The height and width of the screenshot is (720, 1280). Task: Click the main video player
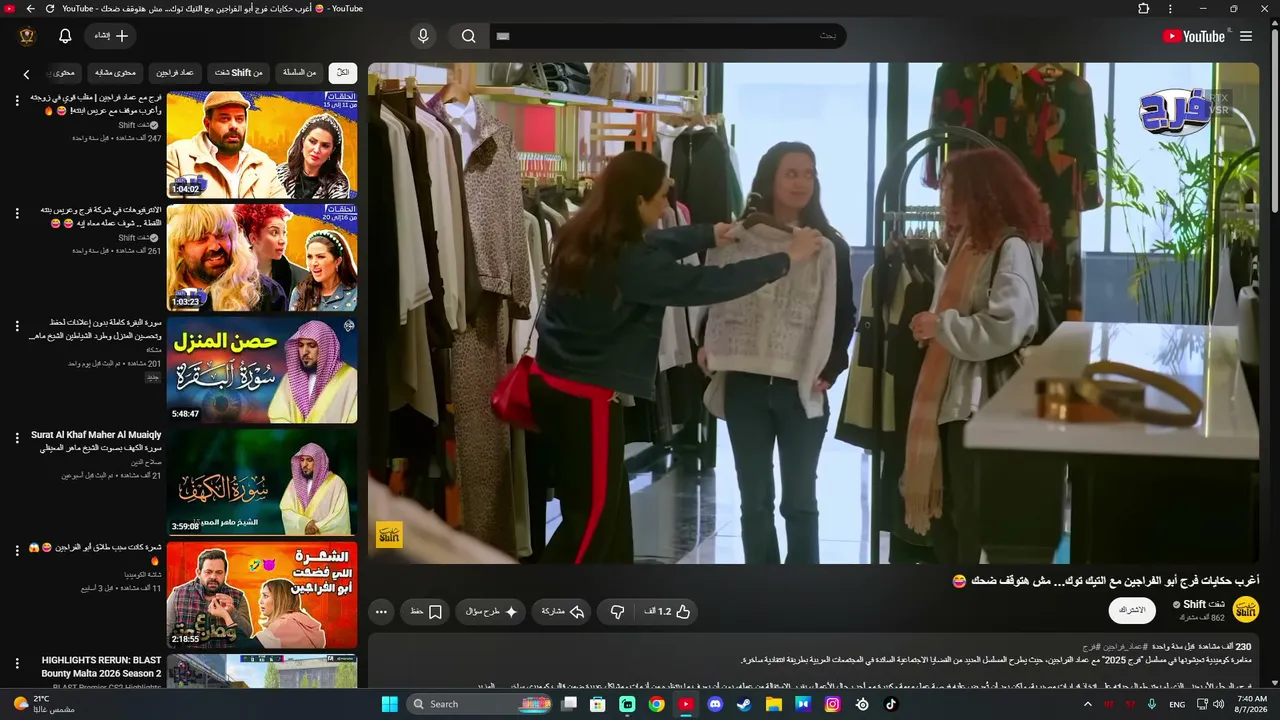point(813,313)
